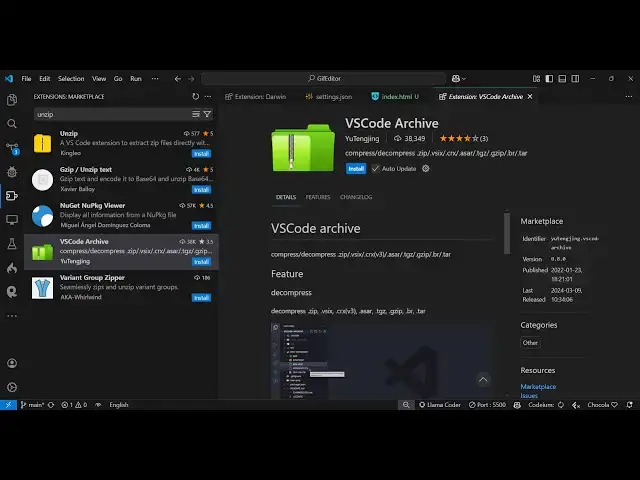Switch to index.html tab
This screenshot has width=640, height=480.
(x=395, y=97)
